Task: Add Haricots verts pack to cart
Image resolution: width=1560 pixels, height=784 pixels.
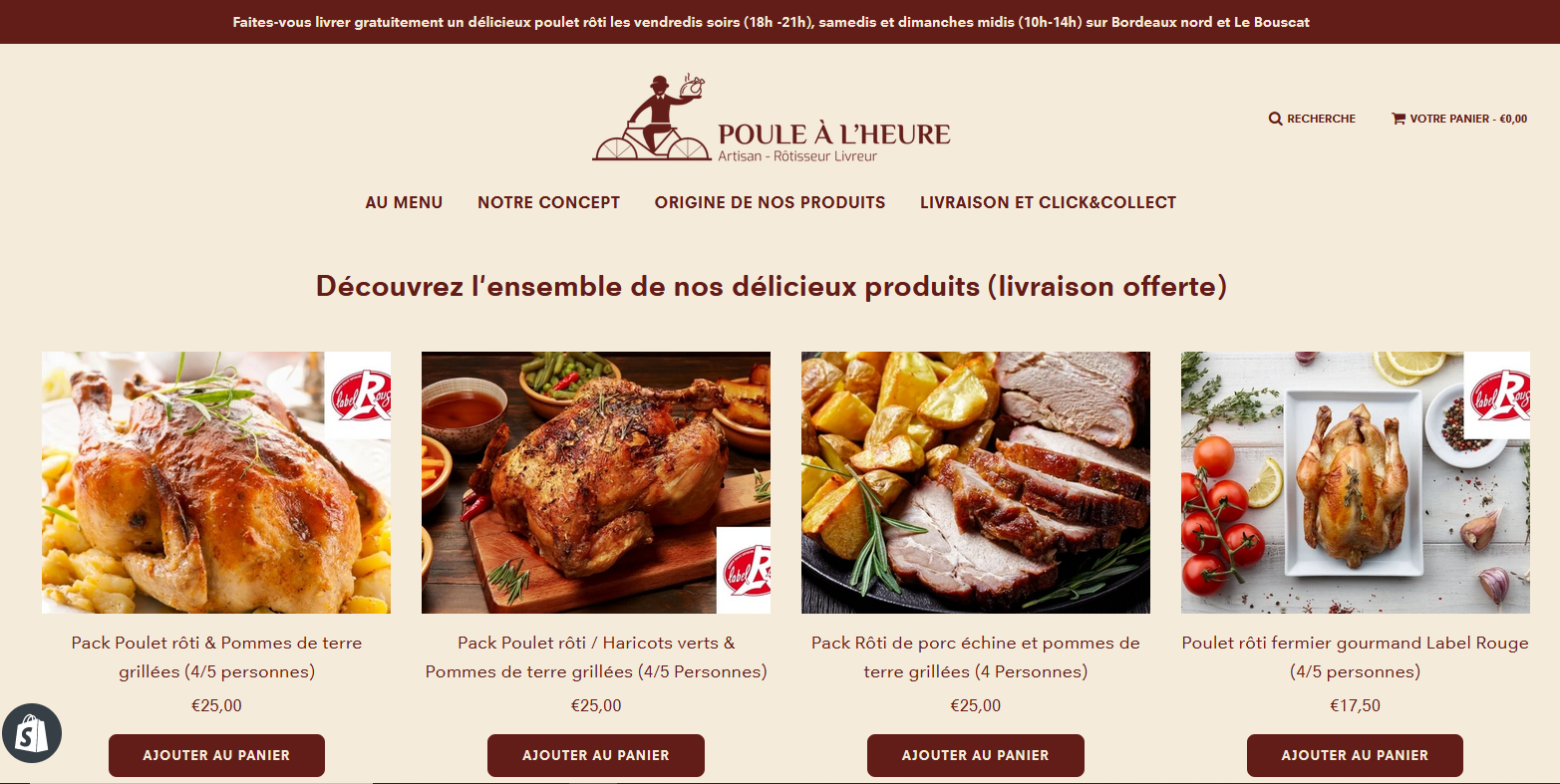Action: 596,755
